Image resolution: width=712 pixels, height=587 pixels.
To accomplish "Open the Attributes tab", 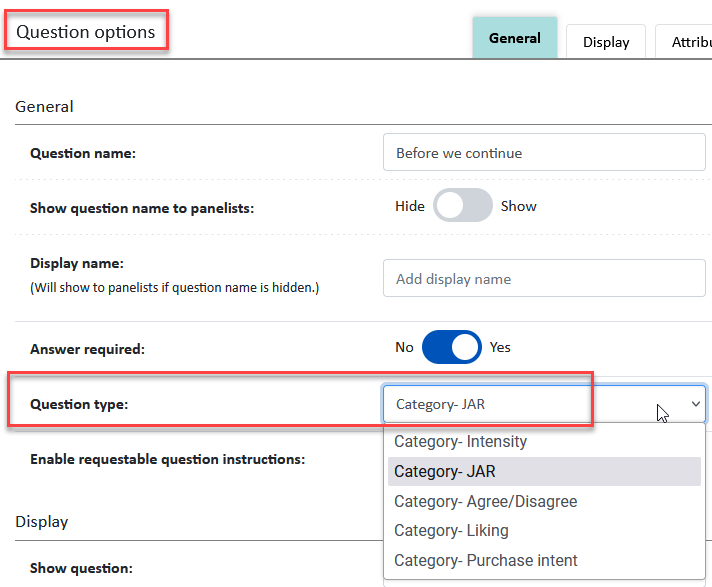I will [686, 42].
